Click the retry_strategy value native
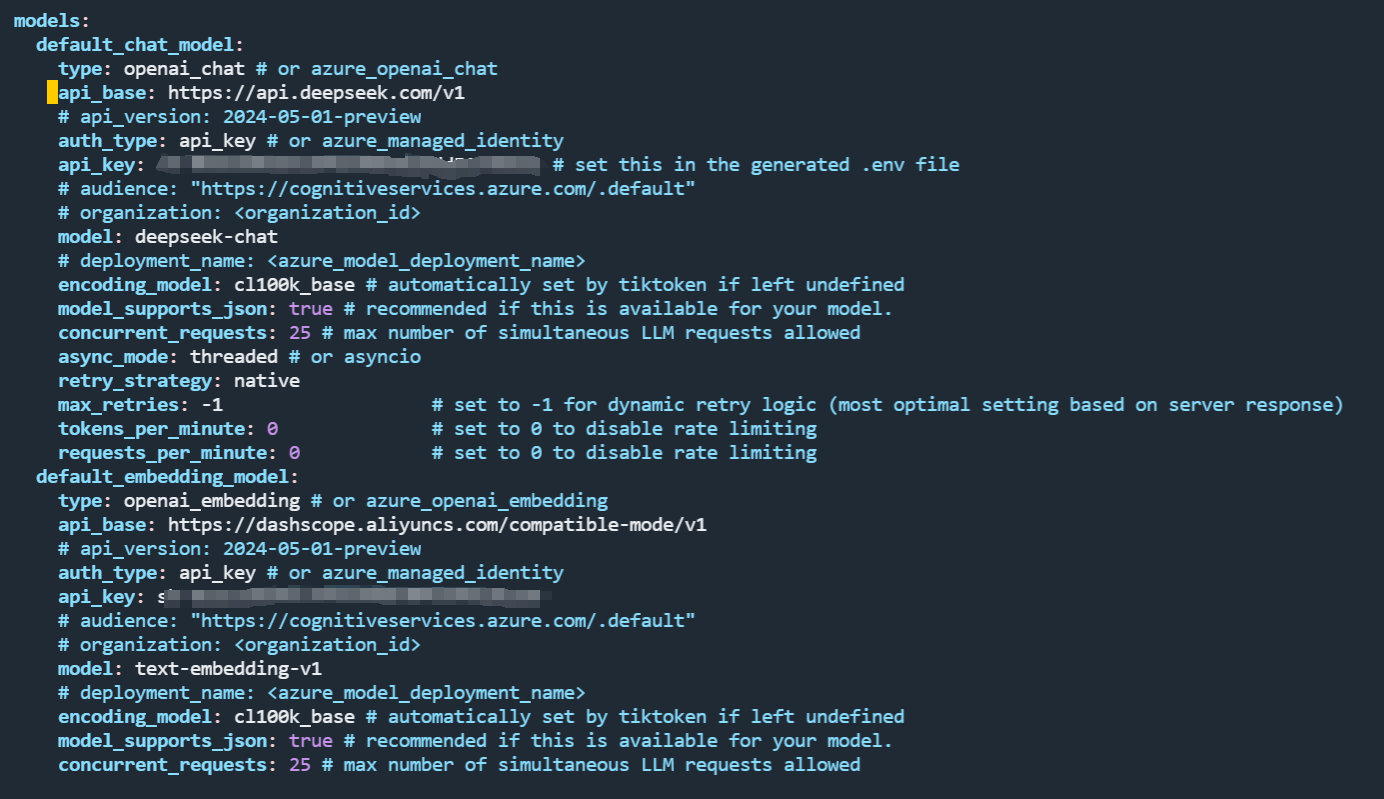This screenshot has height=799, width=1384. coord(266,381)
